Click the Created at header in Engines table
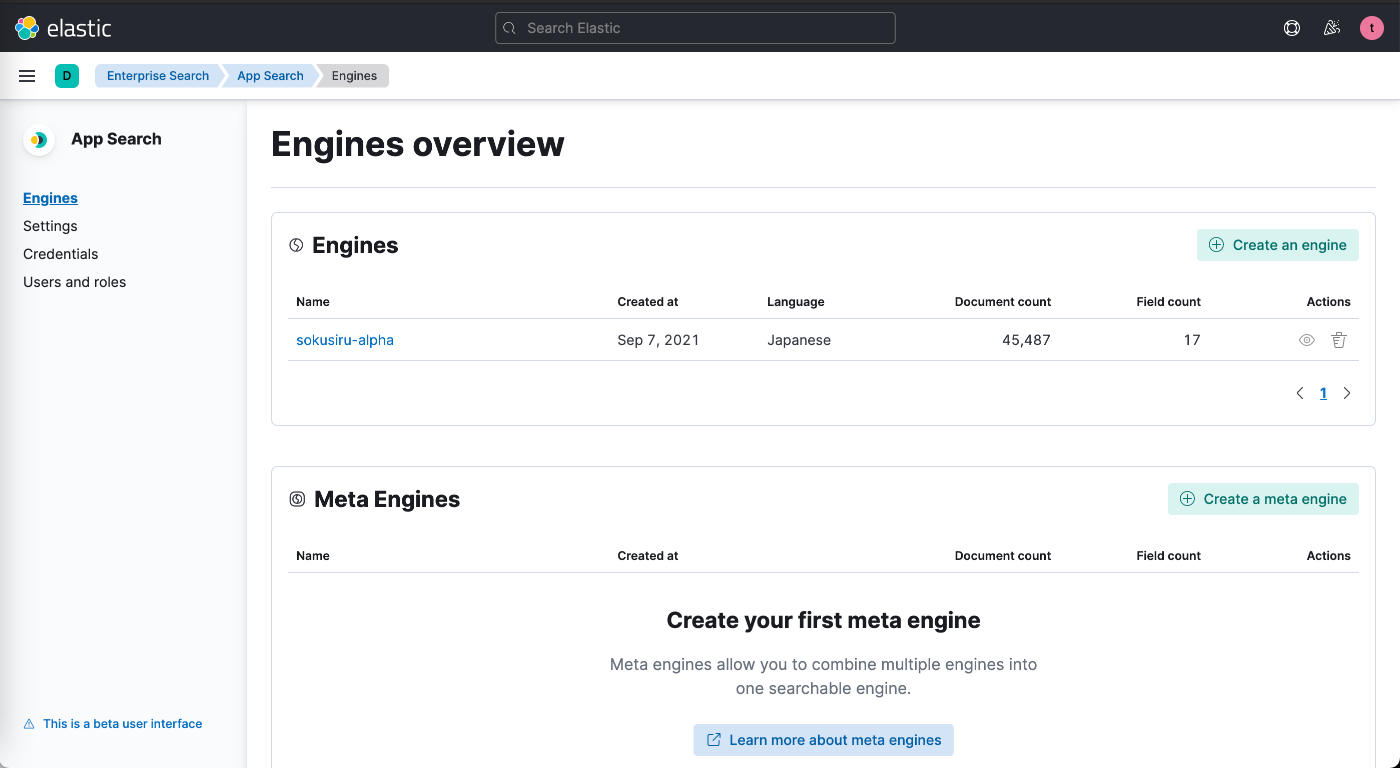 (648, 302)
